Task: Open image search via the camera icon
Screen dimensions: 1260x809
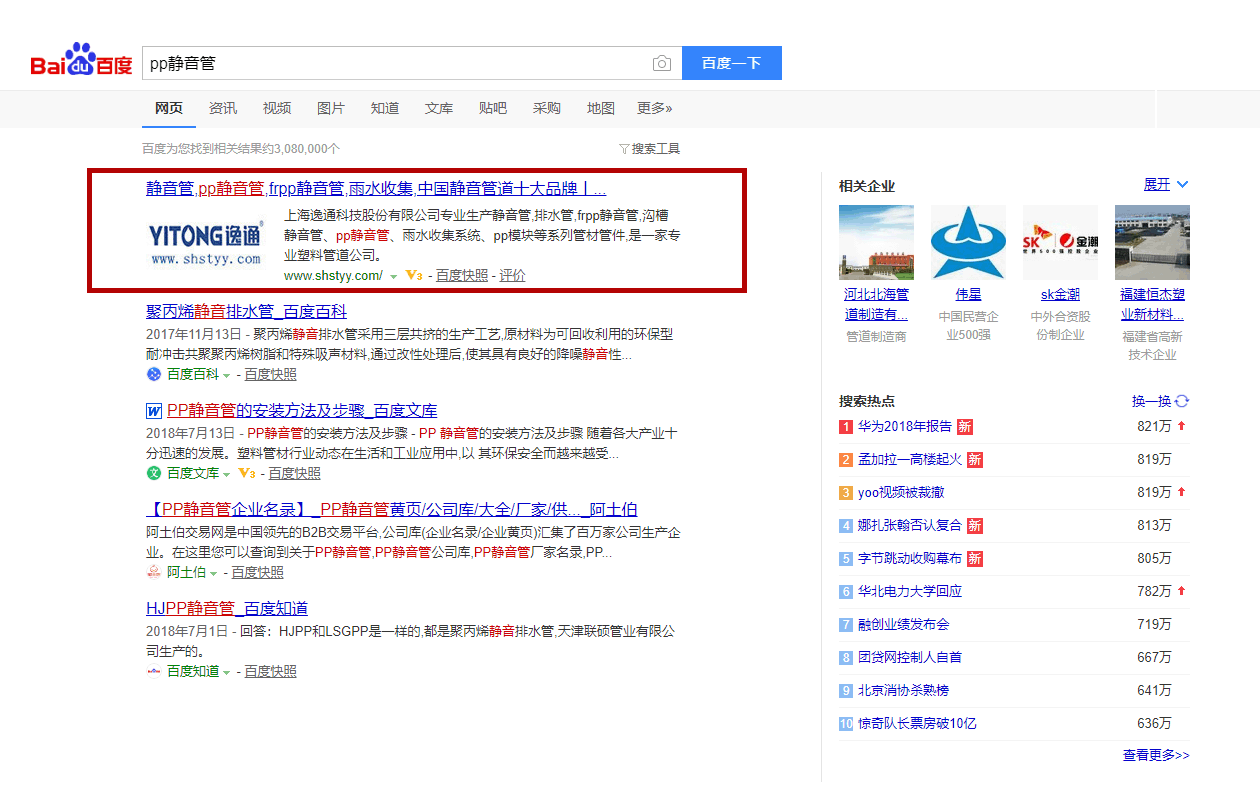Action: click(662, 63)
